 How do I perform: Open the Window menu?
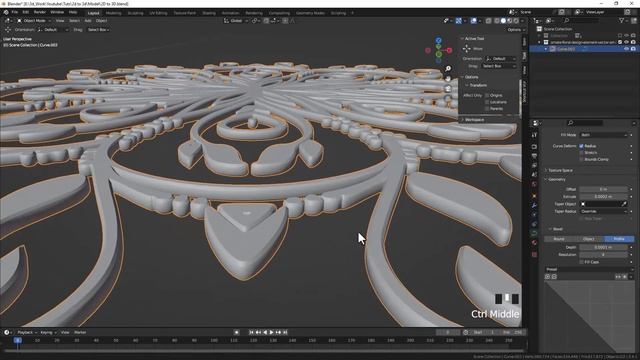57,12
